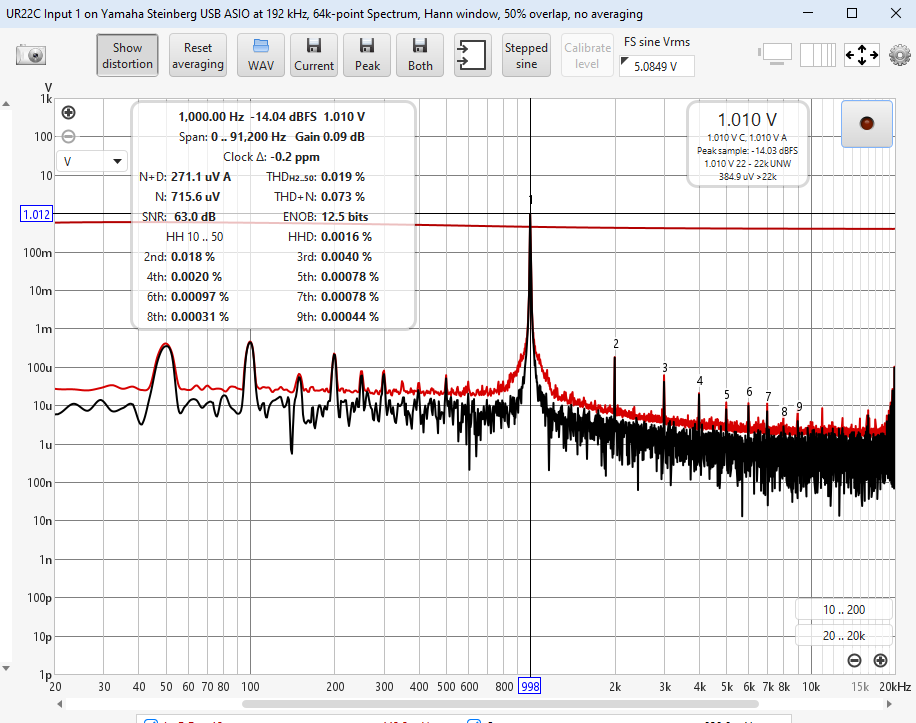
Task: Zoom out horizontal axis with minus icon
Action: pos(854,660)
